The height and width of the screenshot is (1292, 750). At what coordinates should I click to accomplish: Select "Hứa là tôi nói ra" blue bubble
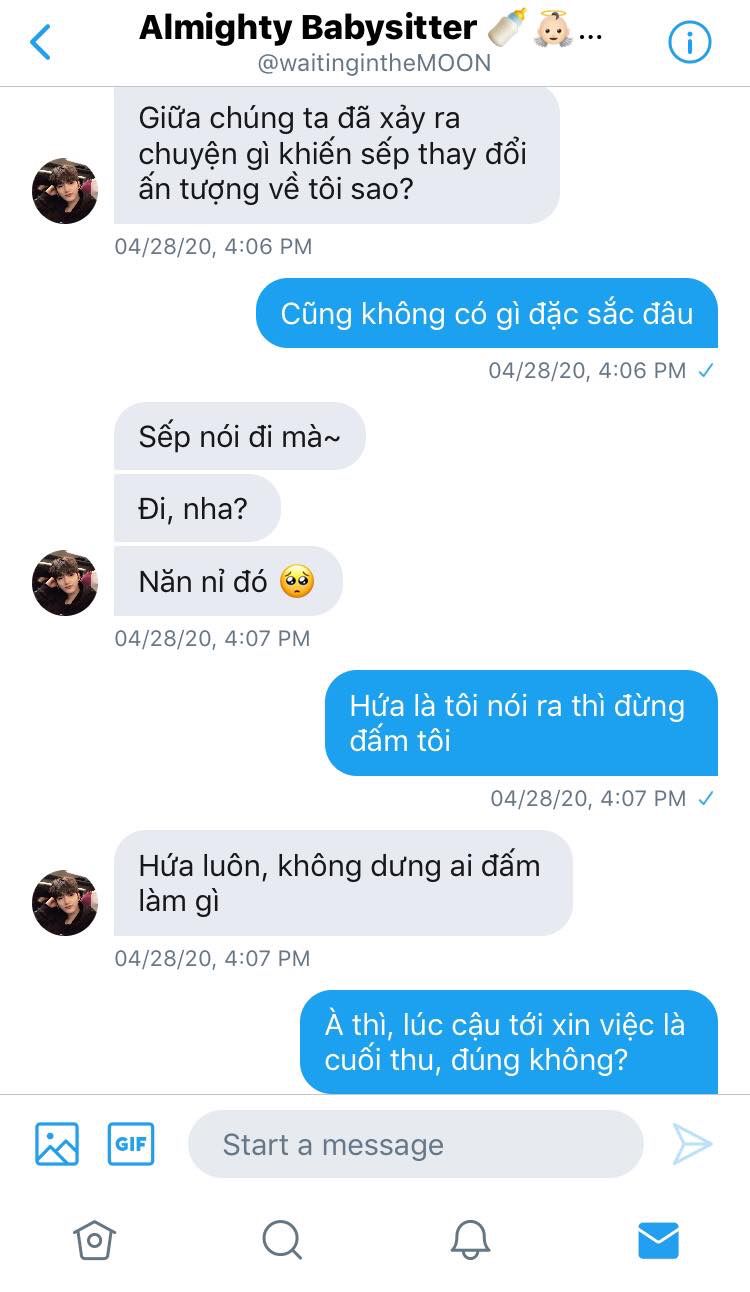pos(521,723)
